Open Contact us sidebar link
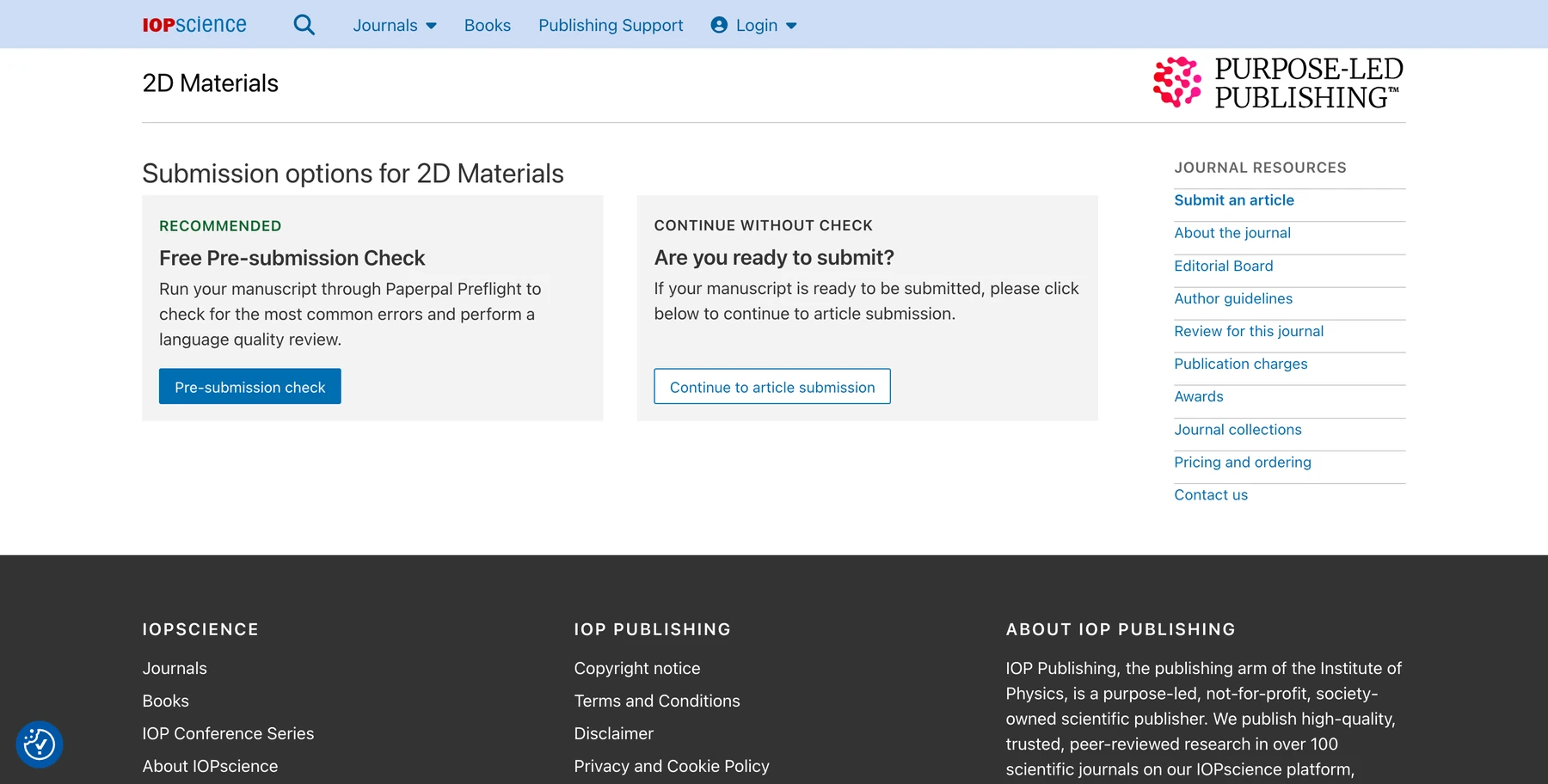1548x784 pixels. point(1211,495)
